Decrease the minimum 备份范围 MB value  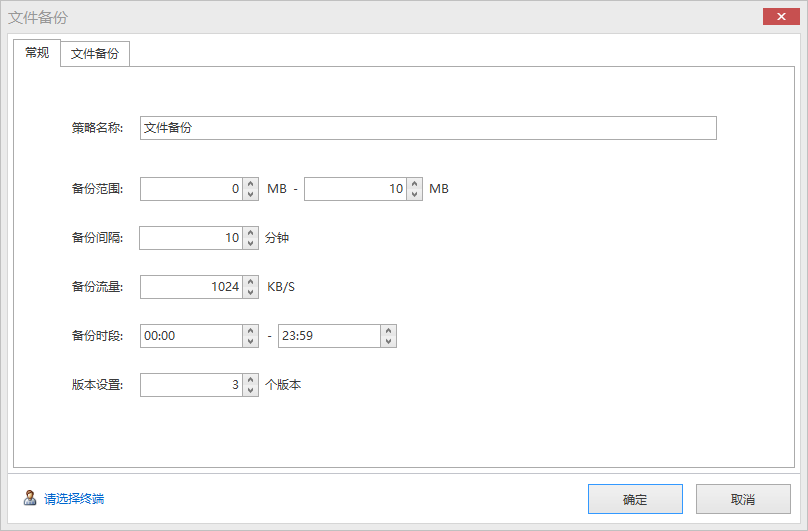(x=250, y=194)
